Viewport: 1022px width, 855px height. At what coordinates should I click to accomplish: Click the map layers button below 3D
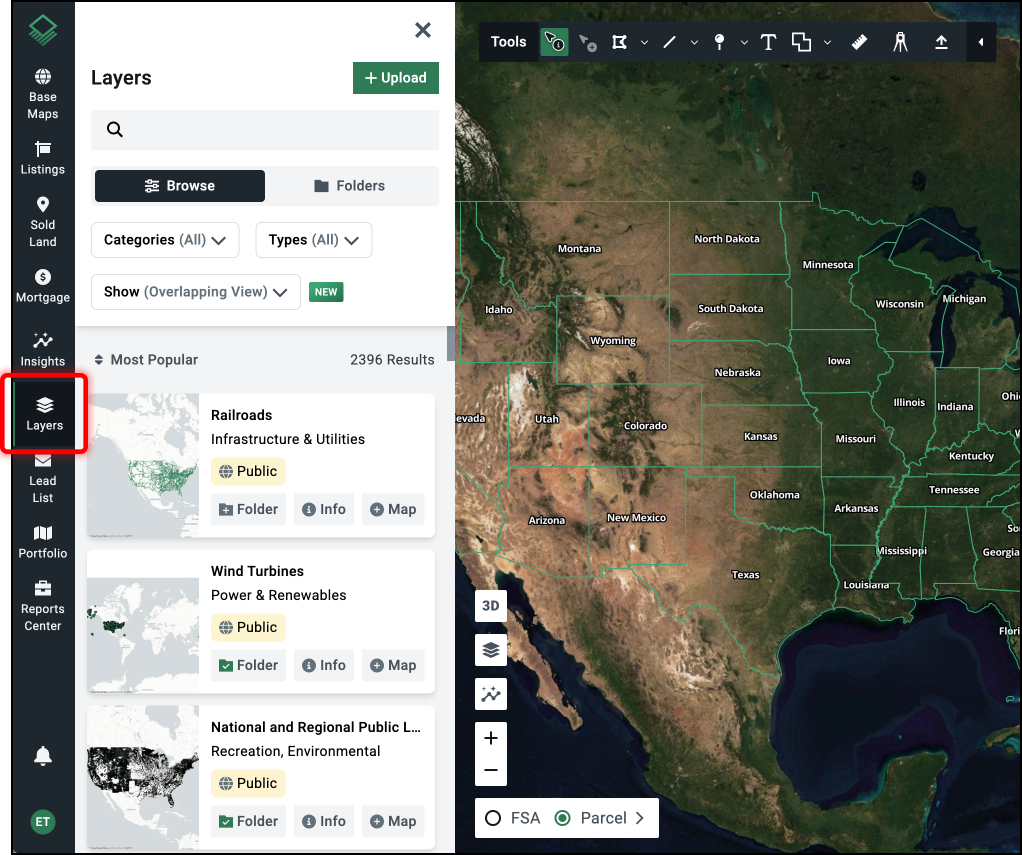(x=491, y=650)
